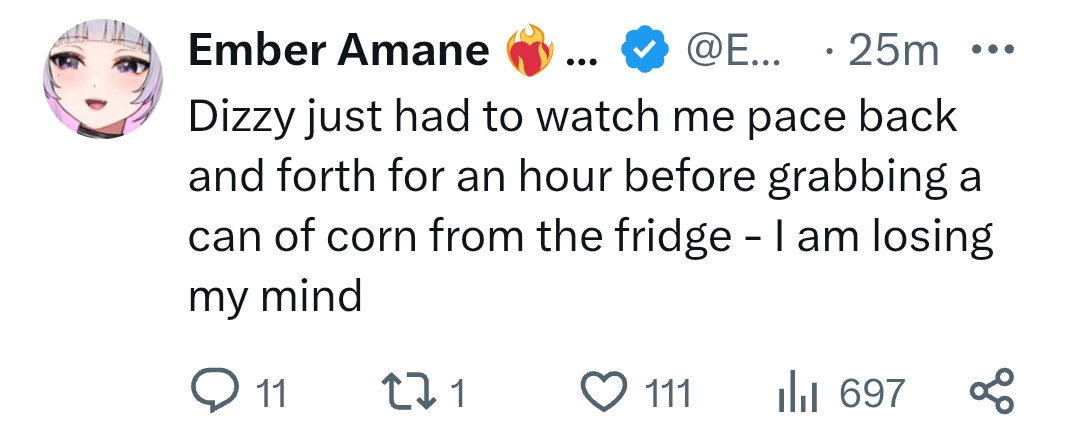Click the Ember Amane display name
This screenshot has height=443, width=1072.
[x=339, y=50]
